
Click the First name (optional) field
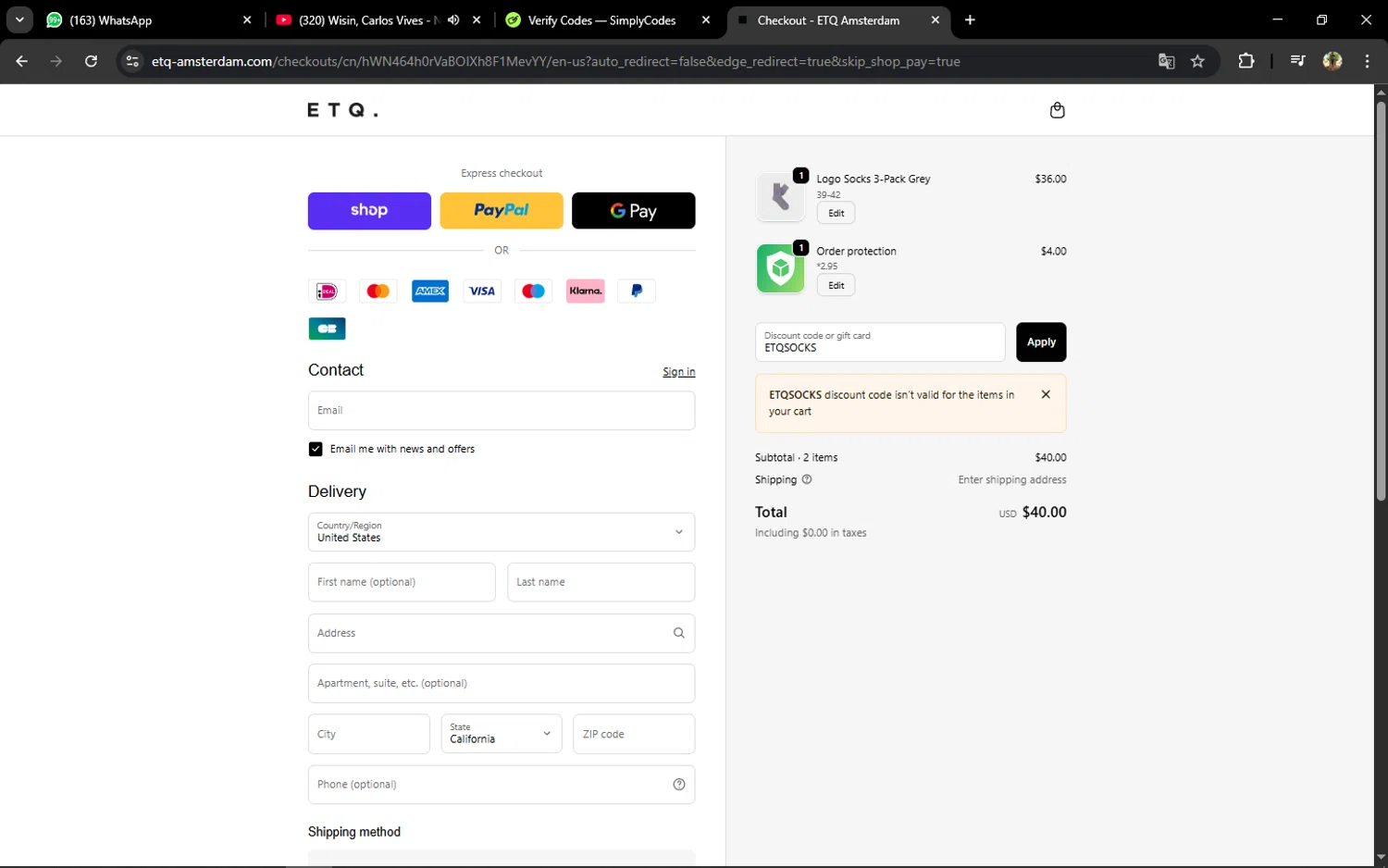[402, 582]
